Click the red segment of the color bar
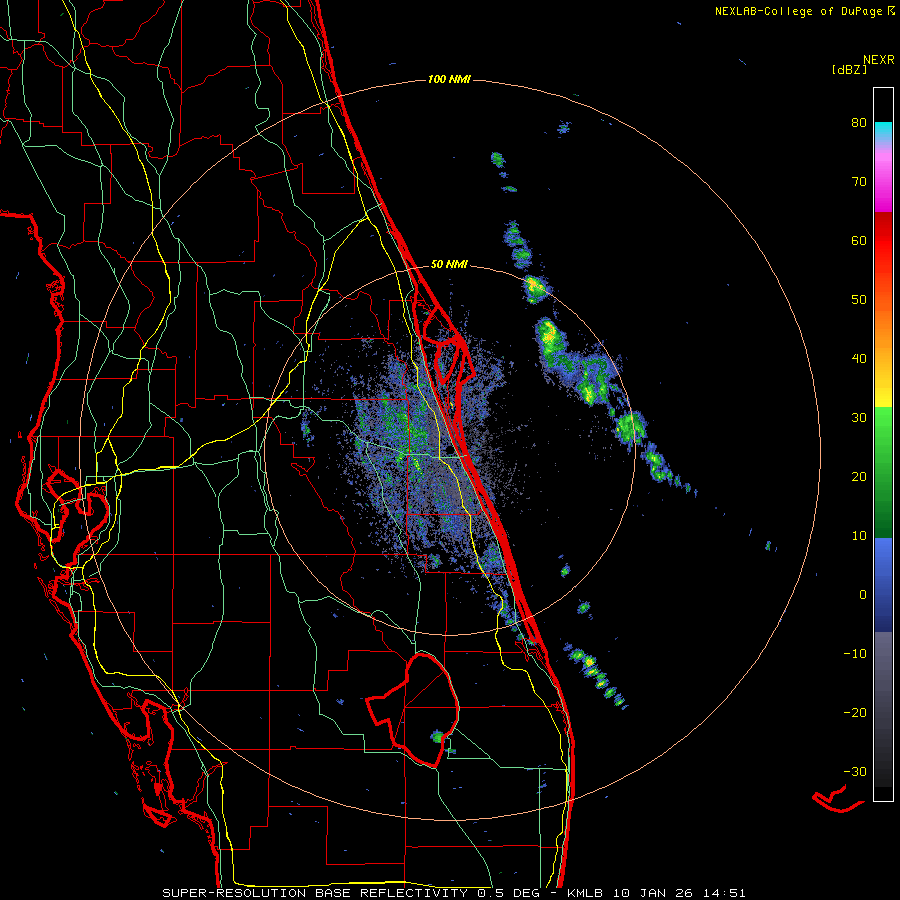 [x=883, y=241]
